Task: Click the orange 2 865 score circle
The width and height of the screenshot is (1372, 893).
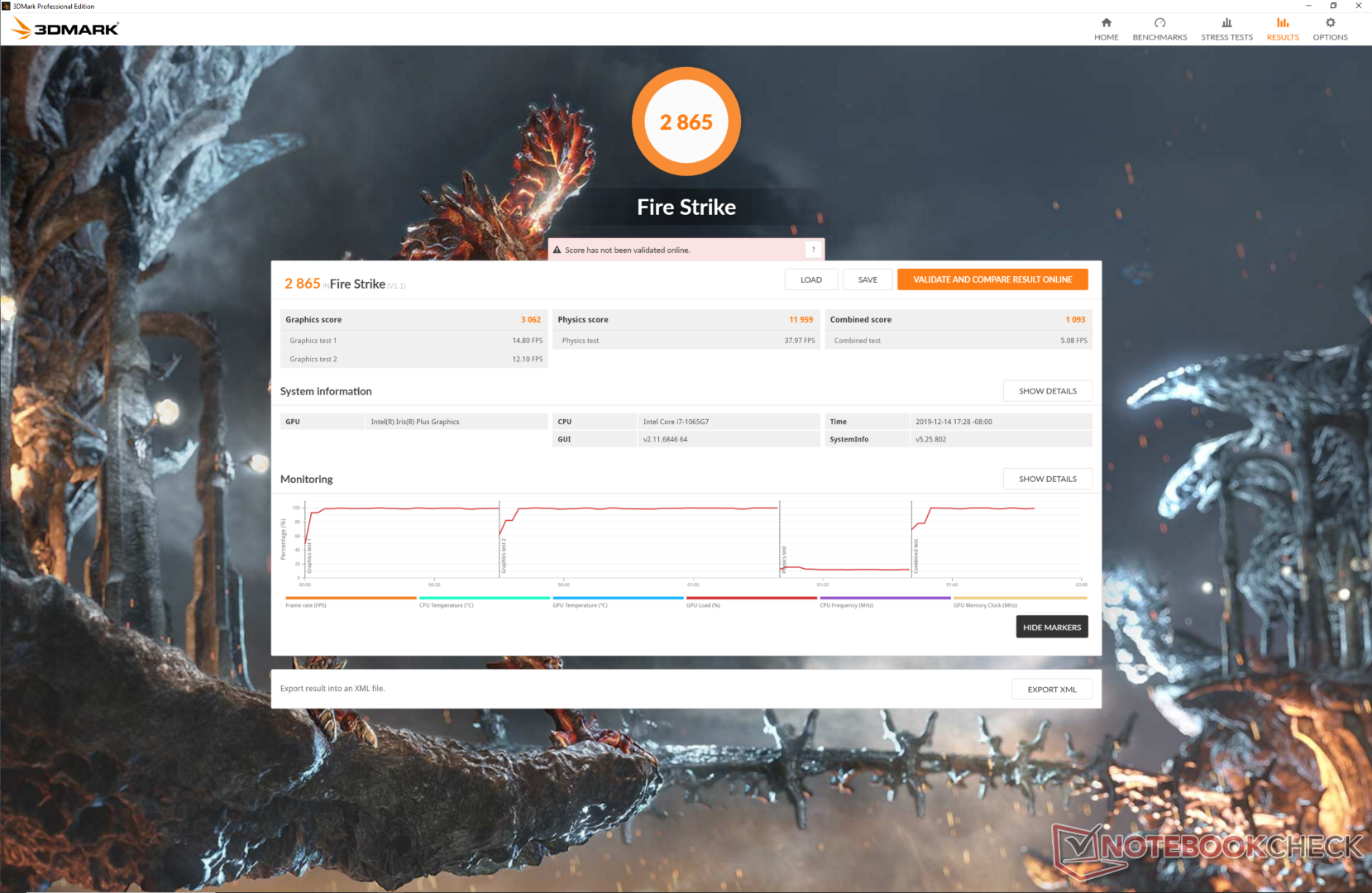Action: point(686,122)
